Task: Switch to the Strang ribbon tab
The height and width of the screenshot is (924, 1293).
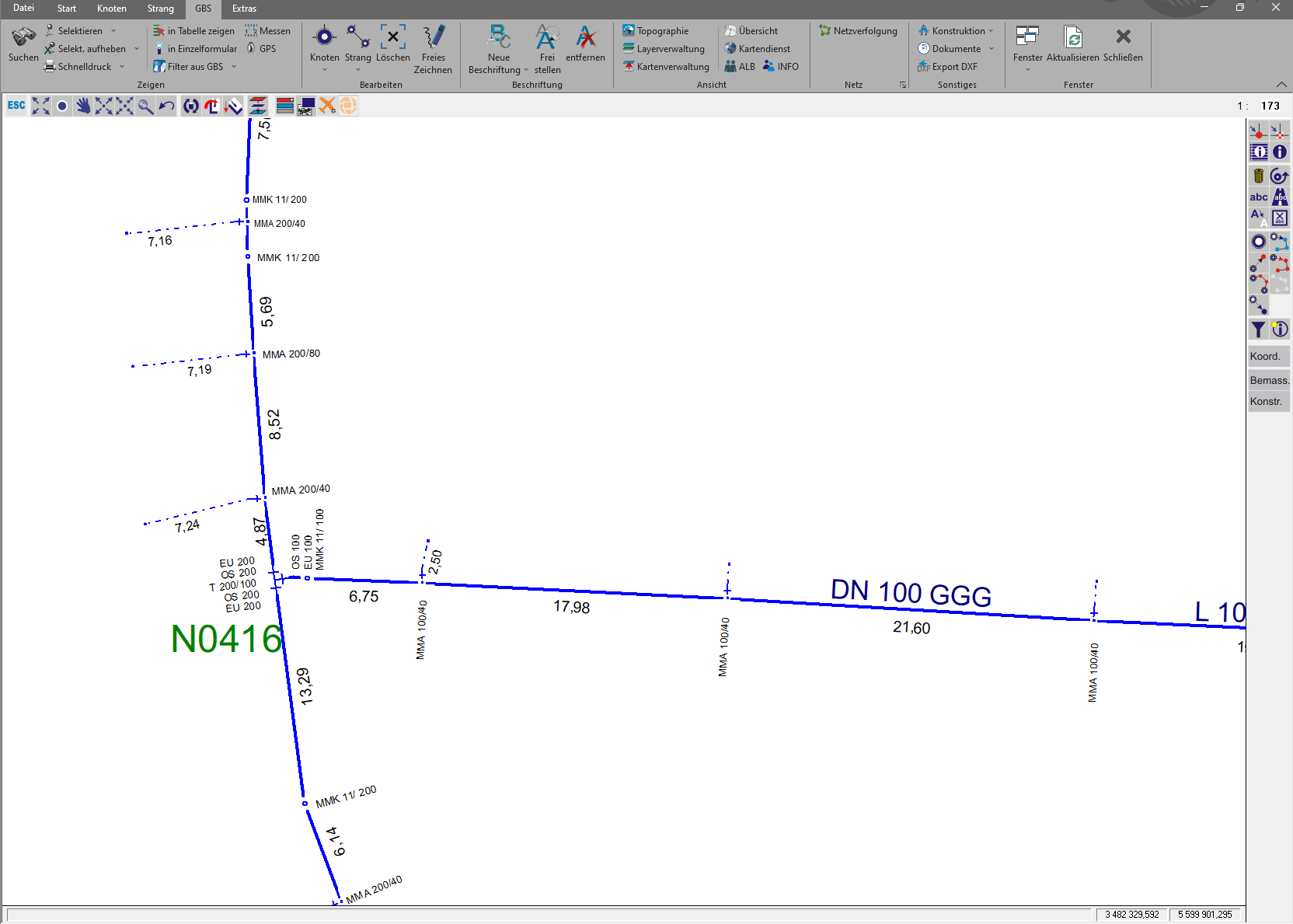Action: click(x=160, y=9)
